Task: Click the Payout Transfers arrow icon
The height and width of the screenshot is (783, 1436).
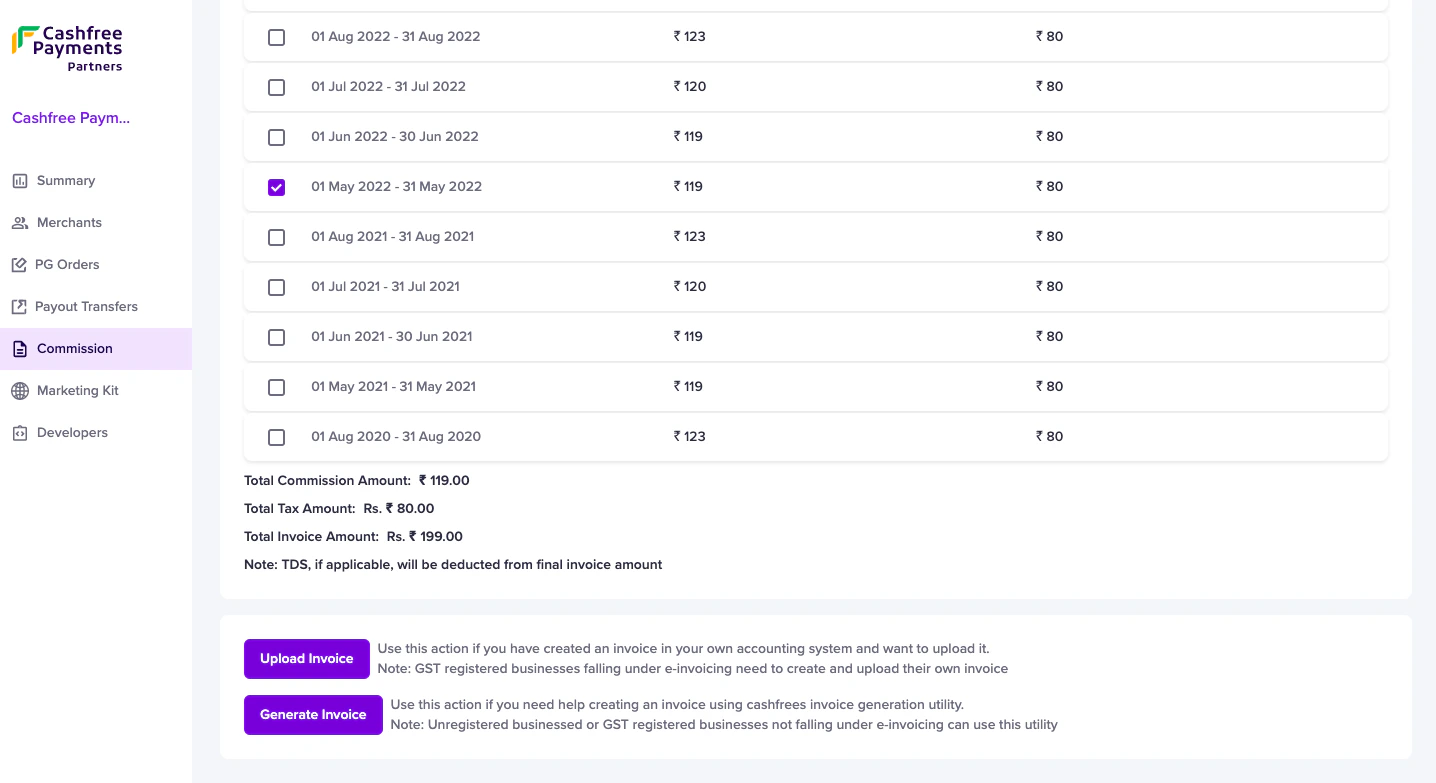Action: pos(19,307)
